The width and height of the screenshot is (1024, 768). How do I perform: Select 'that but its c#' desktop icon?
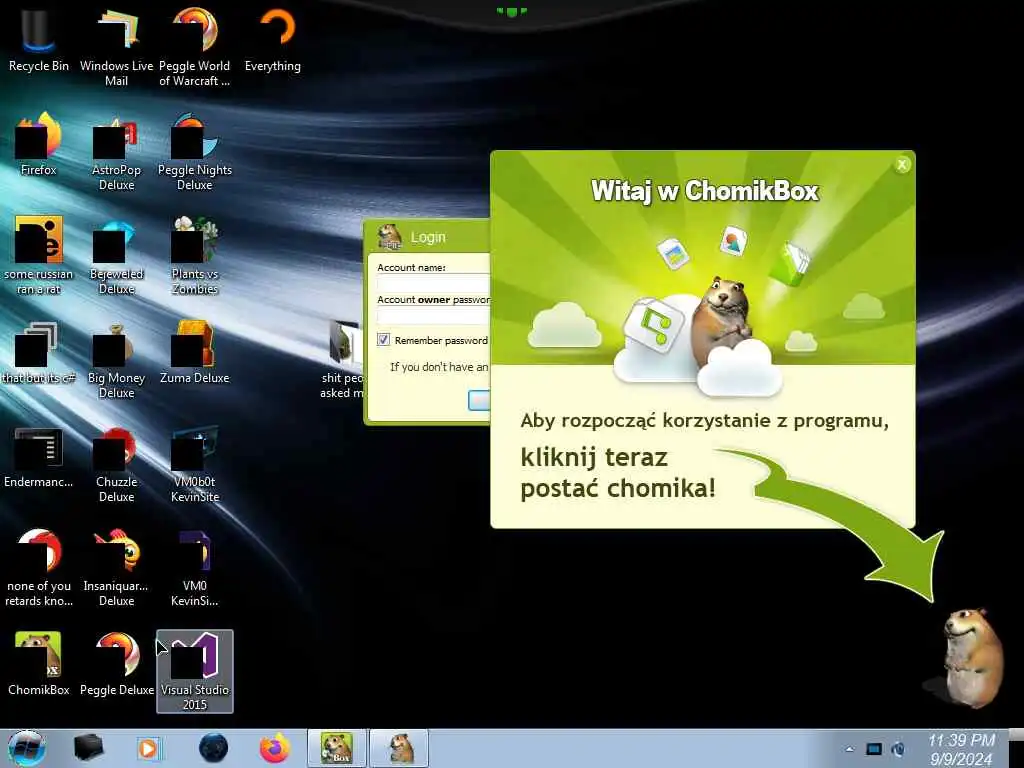pos(38,353)
